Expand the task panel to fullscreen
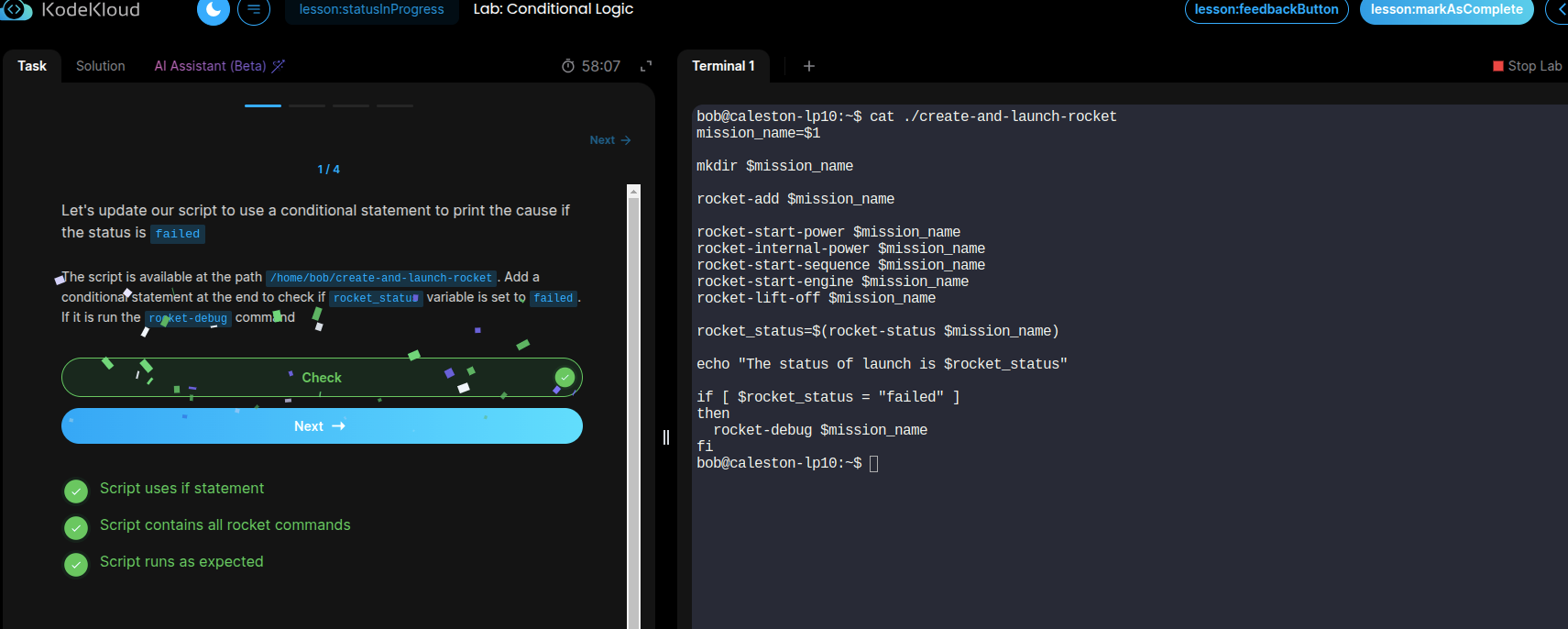Image resolution: width=1568 pixels, height=629 pixels. (x=646, y=66)
